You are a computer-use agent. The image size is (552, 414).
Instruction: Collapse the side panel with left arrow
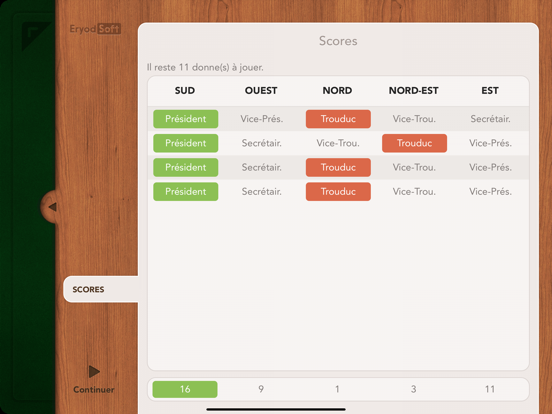52,207
